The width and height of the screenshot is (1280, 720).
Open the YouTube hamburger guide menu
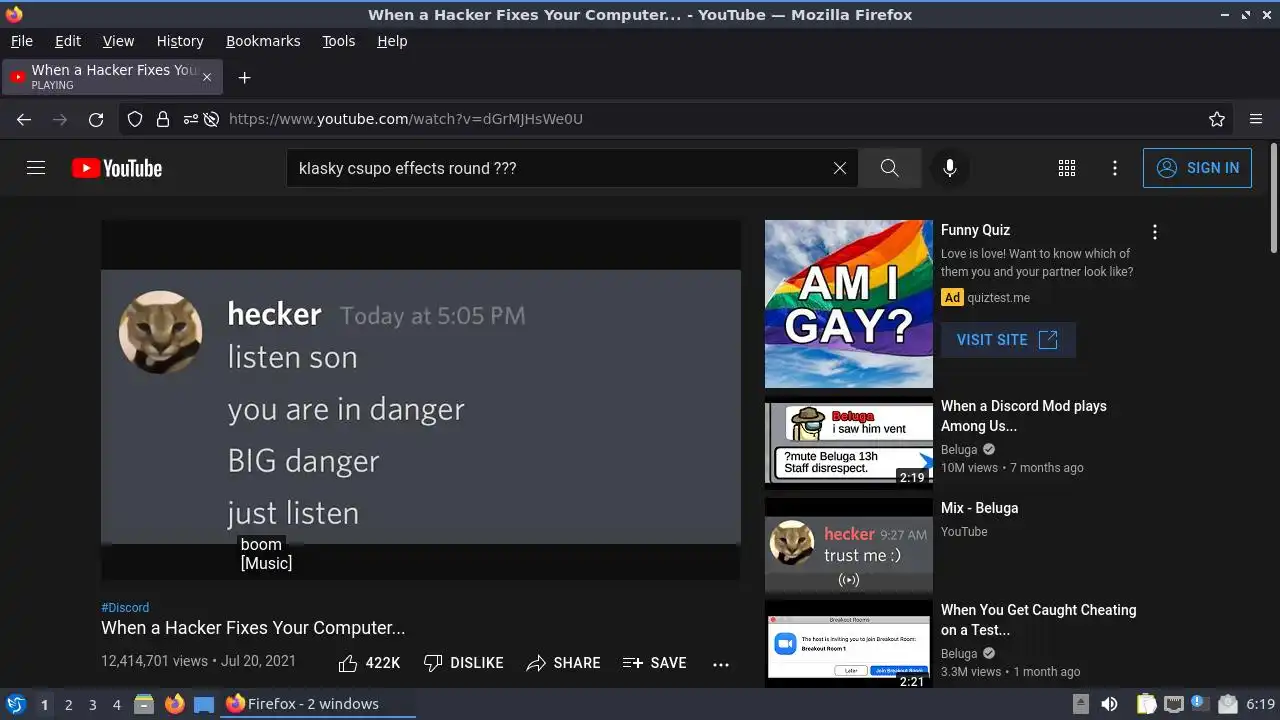tap(36, 168)
